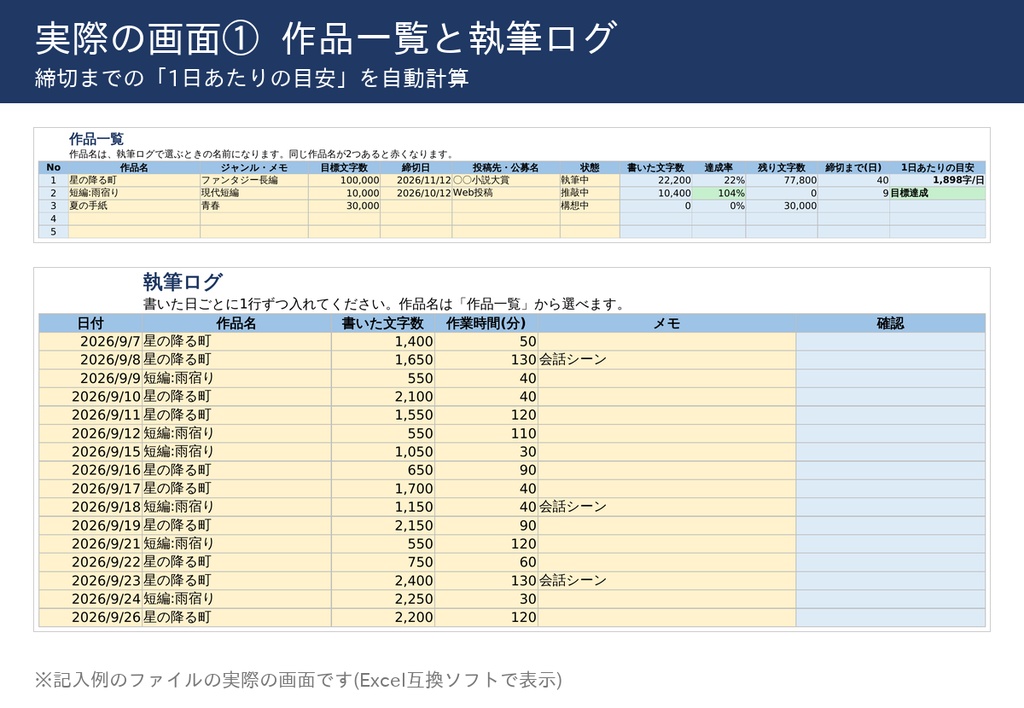Click the 会話シーン memo on 2026/9/18 row
This screenshot has height=708, width=1024.
[x=667, y=507]
